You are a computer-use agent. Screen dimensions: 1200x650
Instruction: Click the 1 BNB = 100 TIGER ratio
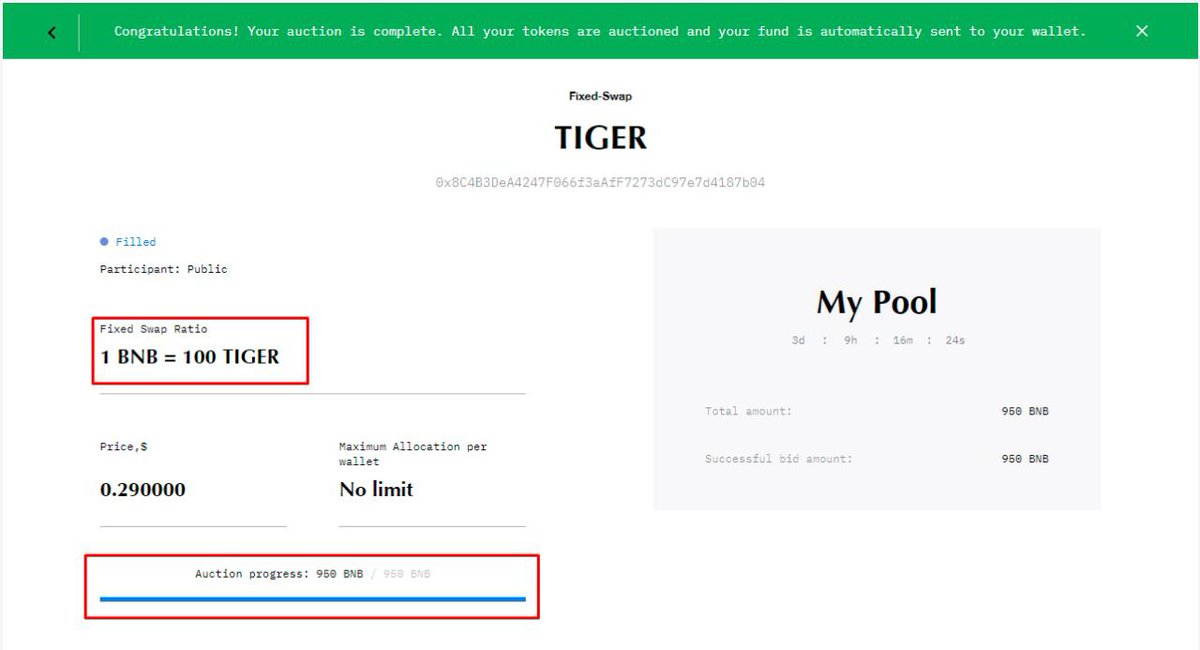(x=190, y=357)
